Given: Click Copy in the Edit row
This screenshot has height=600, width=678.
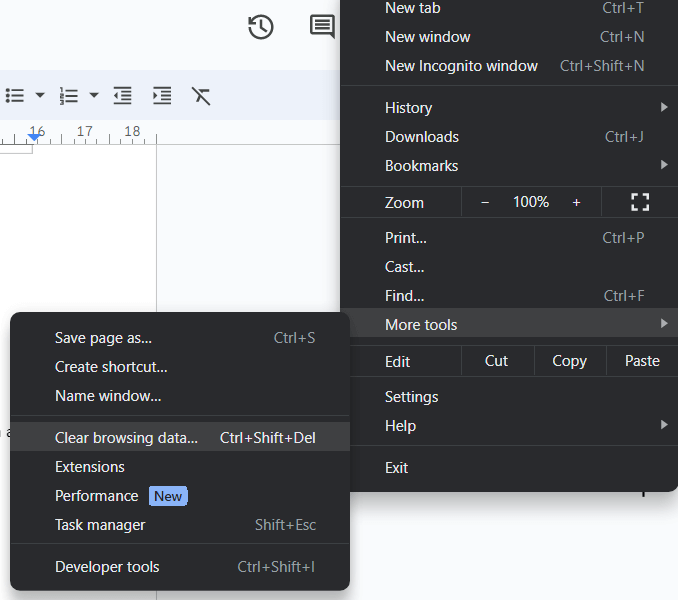Looking at the screenshot, I should 569,361.
